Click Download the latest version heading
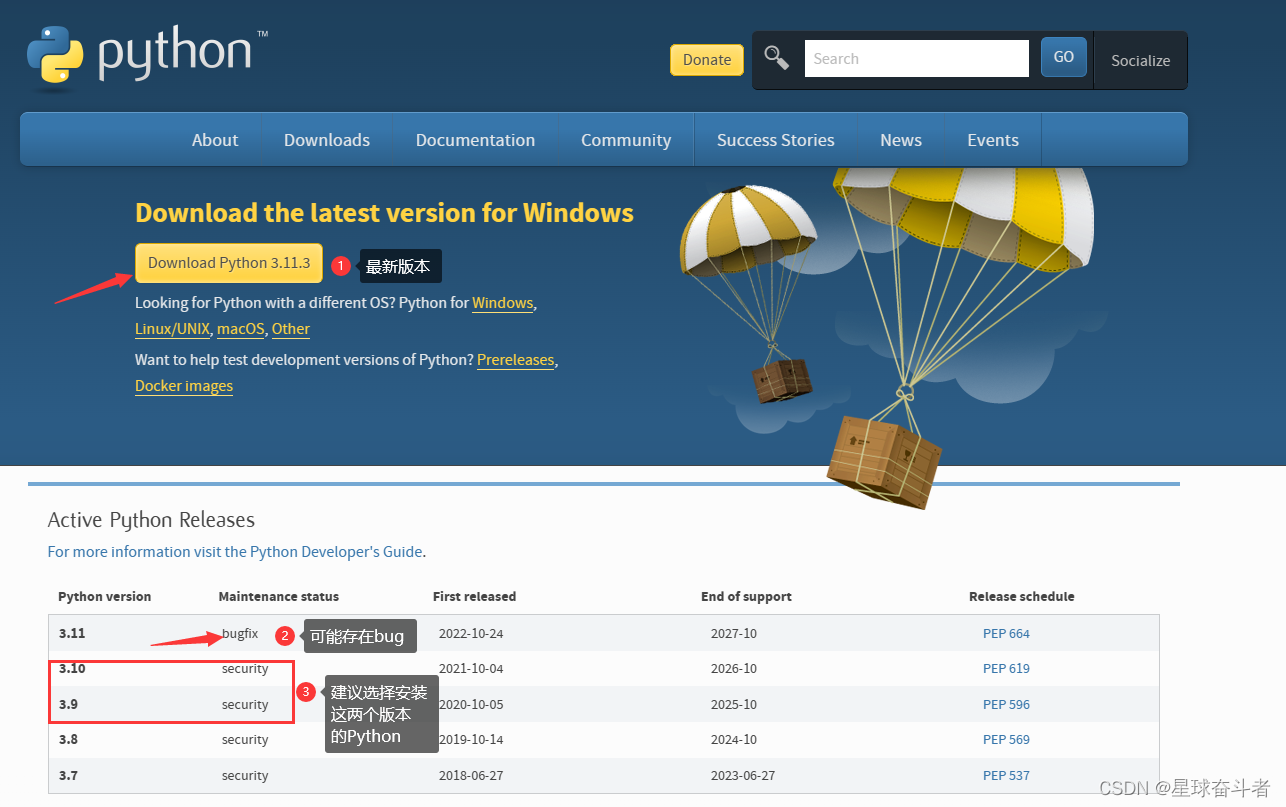Image resolution: width=1286 pixels, height=807 pixels. click(x=384, y=213)
